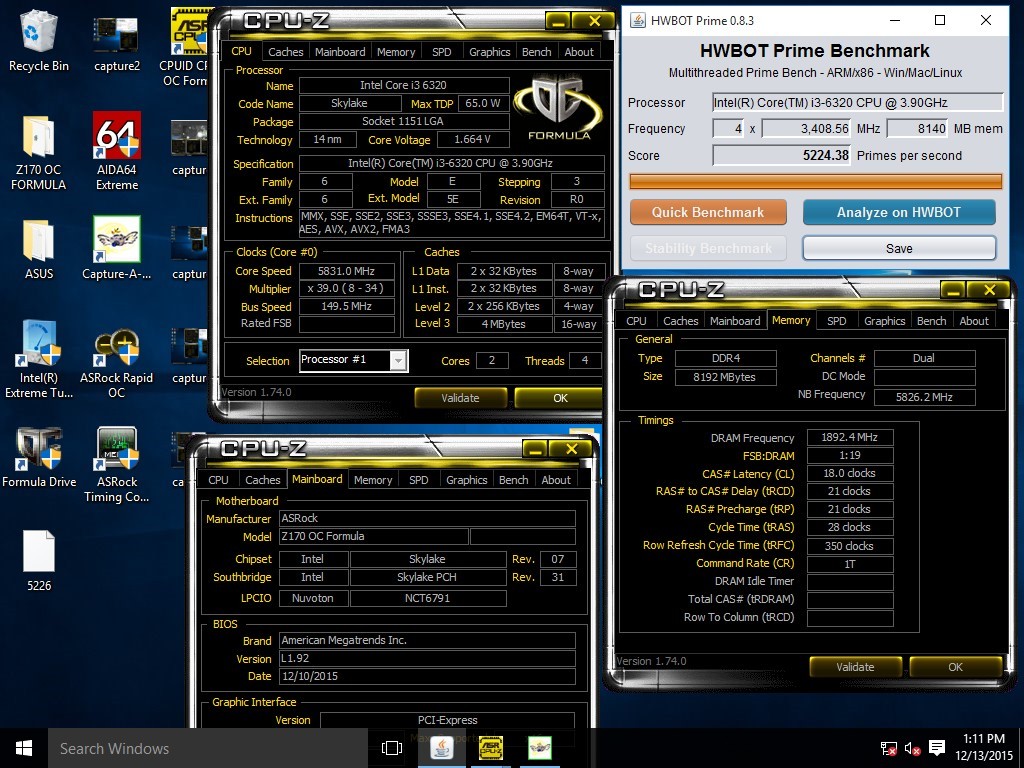Screen dimensions: 1024x768
Task: Launch ASRock Timing Configurator shortcut
Action: (x=116, y=464)
